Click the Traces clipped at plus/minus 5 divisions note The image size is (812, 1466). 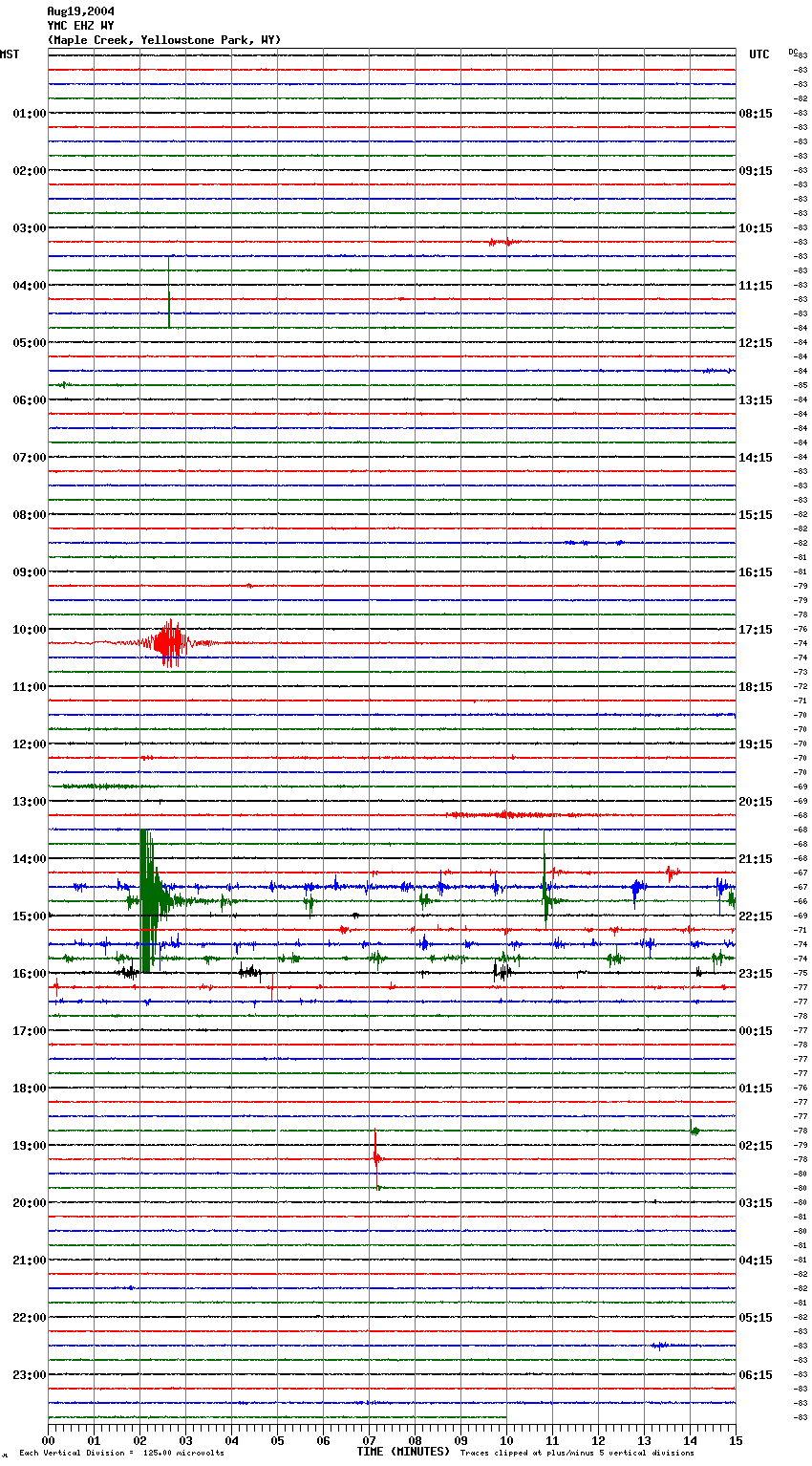pos(577,1454)
